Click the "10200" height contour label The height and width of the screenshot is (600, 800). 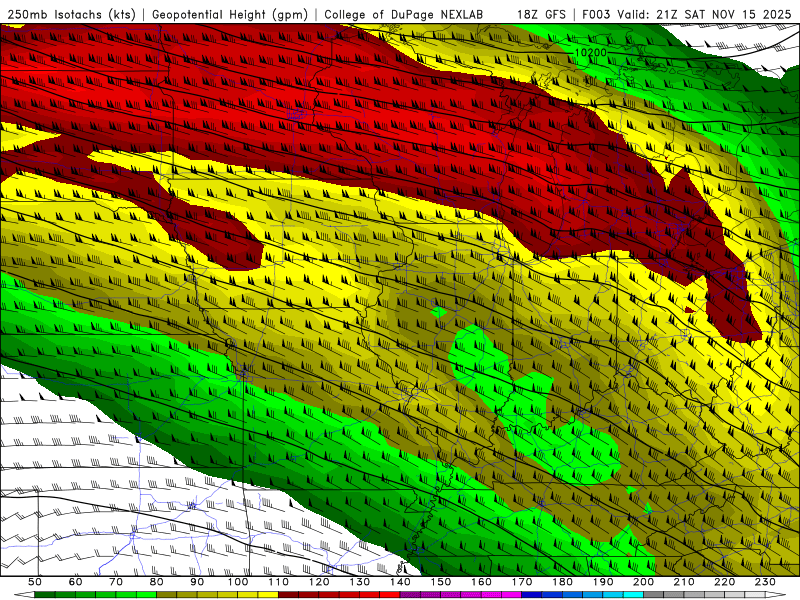pos(591,53)
